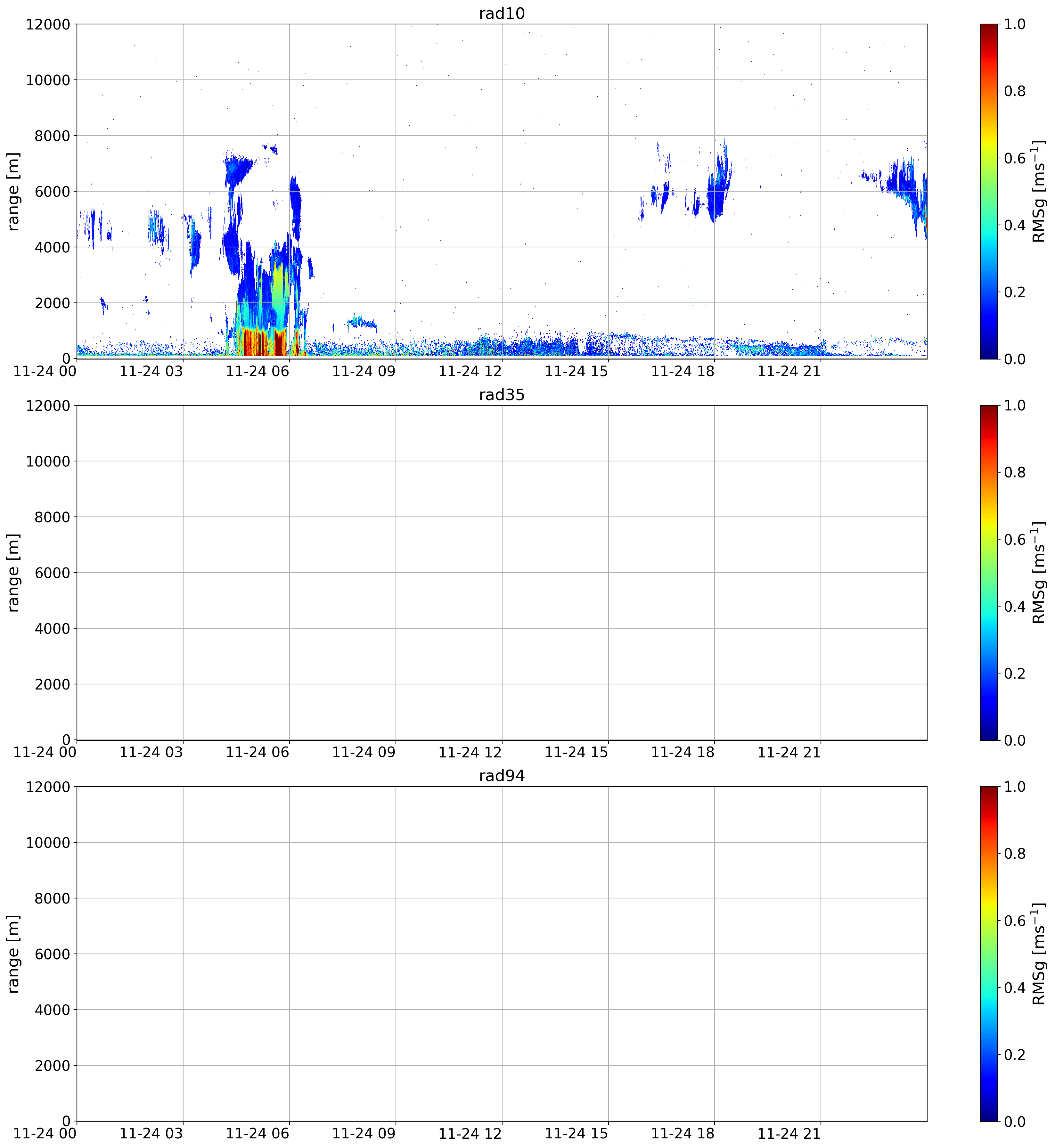
Task: Click the rad94 colorbar gradient
Action: (989, 954)
